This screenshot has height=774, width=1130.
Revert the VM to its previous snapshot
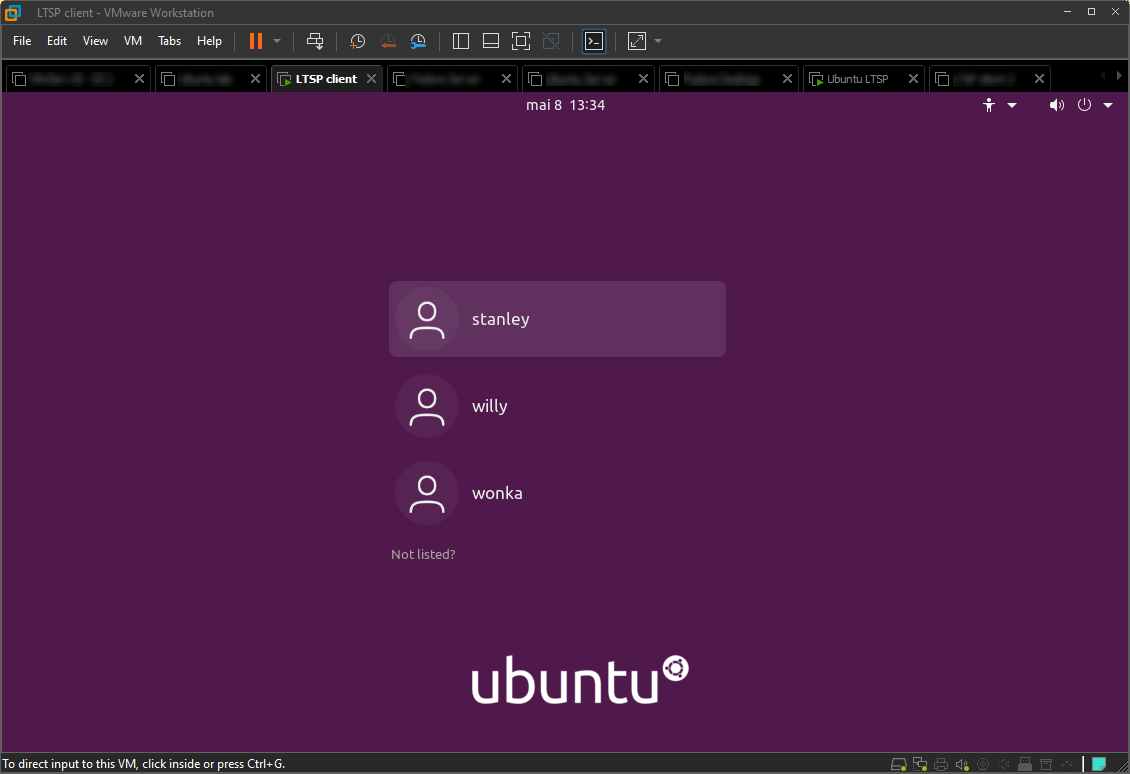(x=388, y=41)
